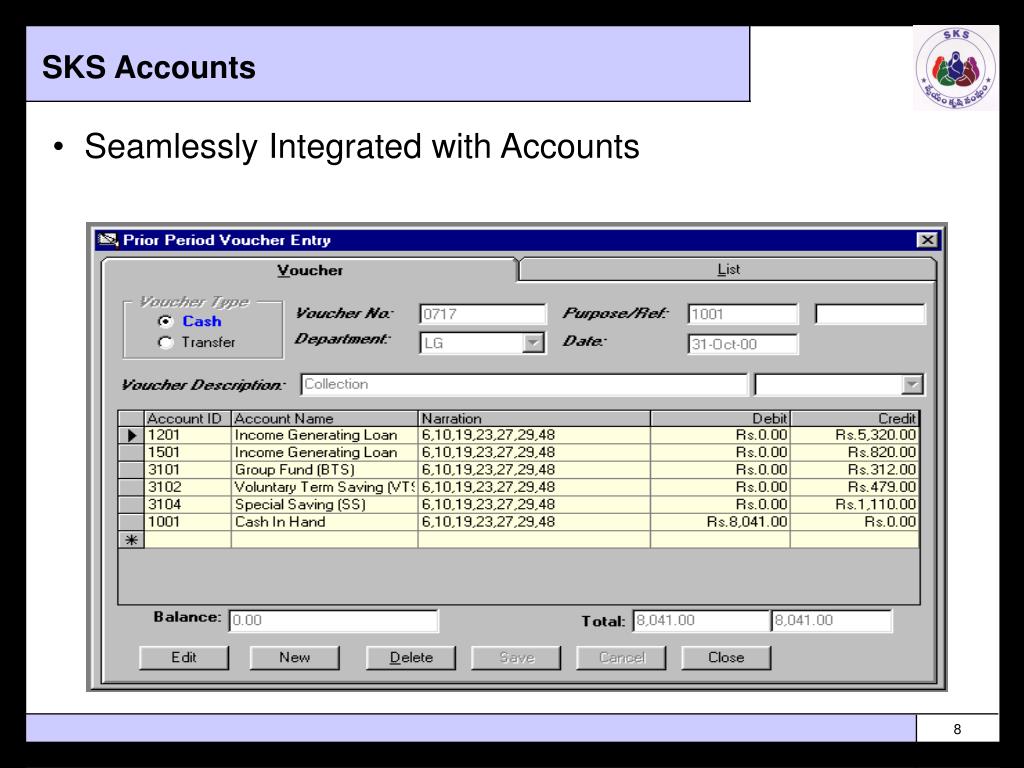Click the Debit column header
Screen dimensions: 1024x768
[720, 419]
